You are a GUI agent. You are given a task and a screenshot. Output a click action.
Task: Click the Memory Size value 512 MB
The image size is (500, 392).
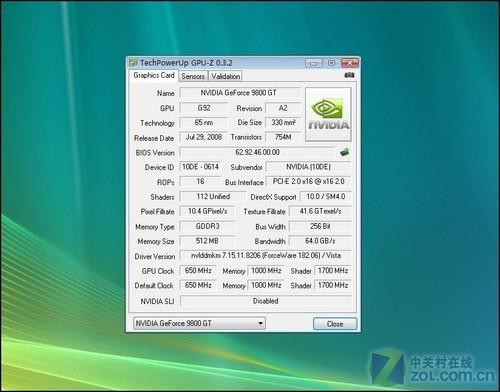(x=207, y=241)
